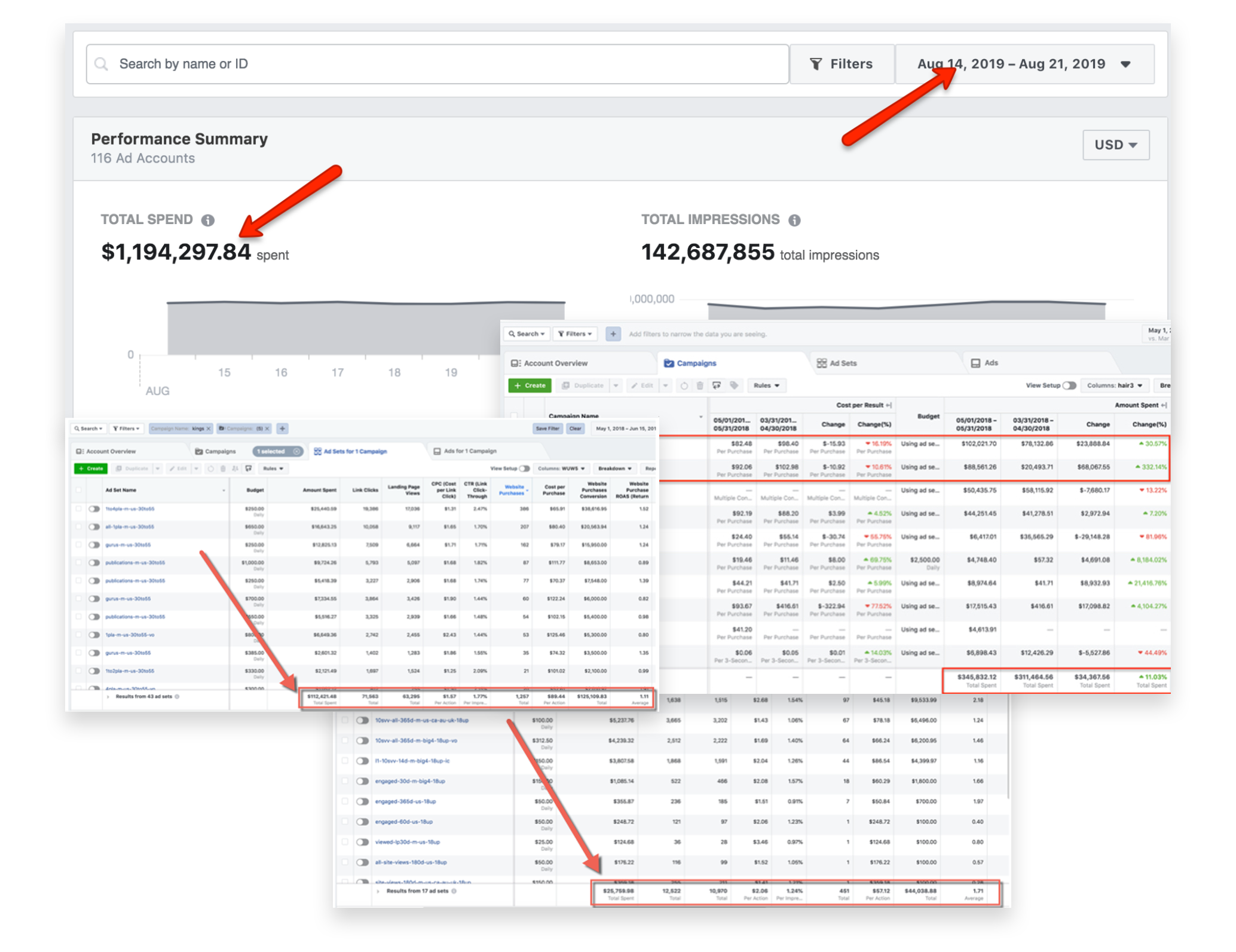Open the USD currency dropdown
1236x952 pixels.
1115,145
